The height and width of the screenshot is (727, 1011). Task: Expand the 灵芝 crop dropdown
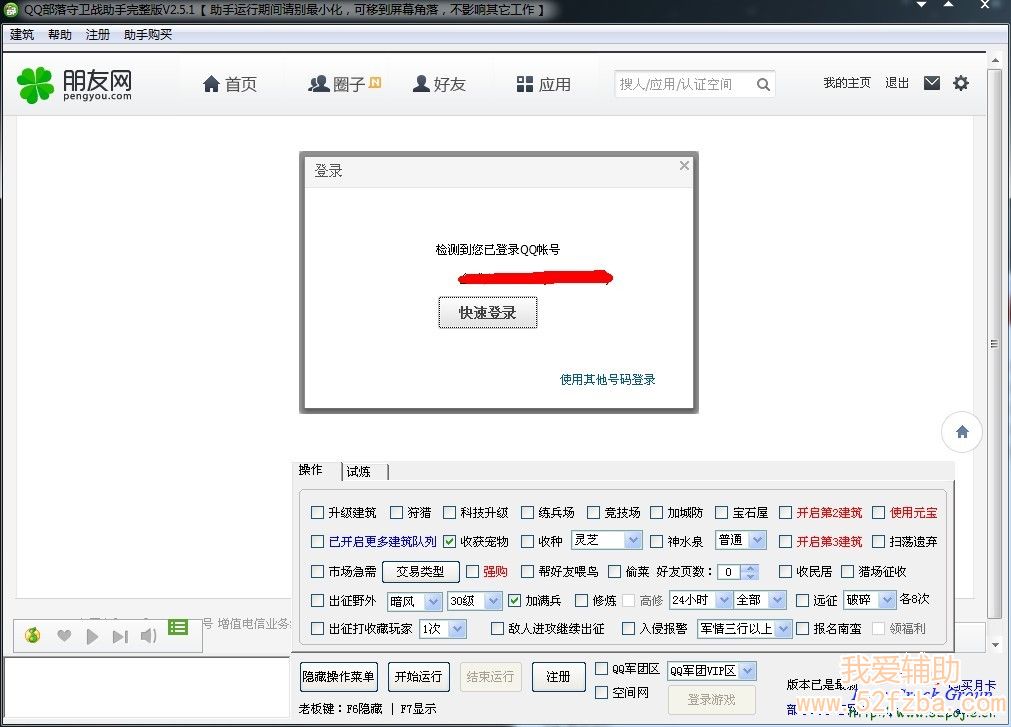point(633,540)
